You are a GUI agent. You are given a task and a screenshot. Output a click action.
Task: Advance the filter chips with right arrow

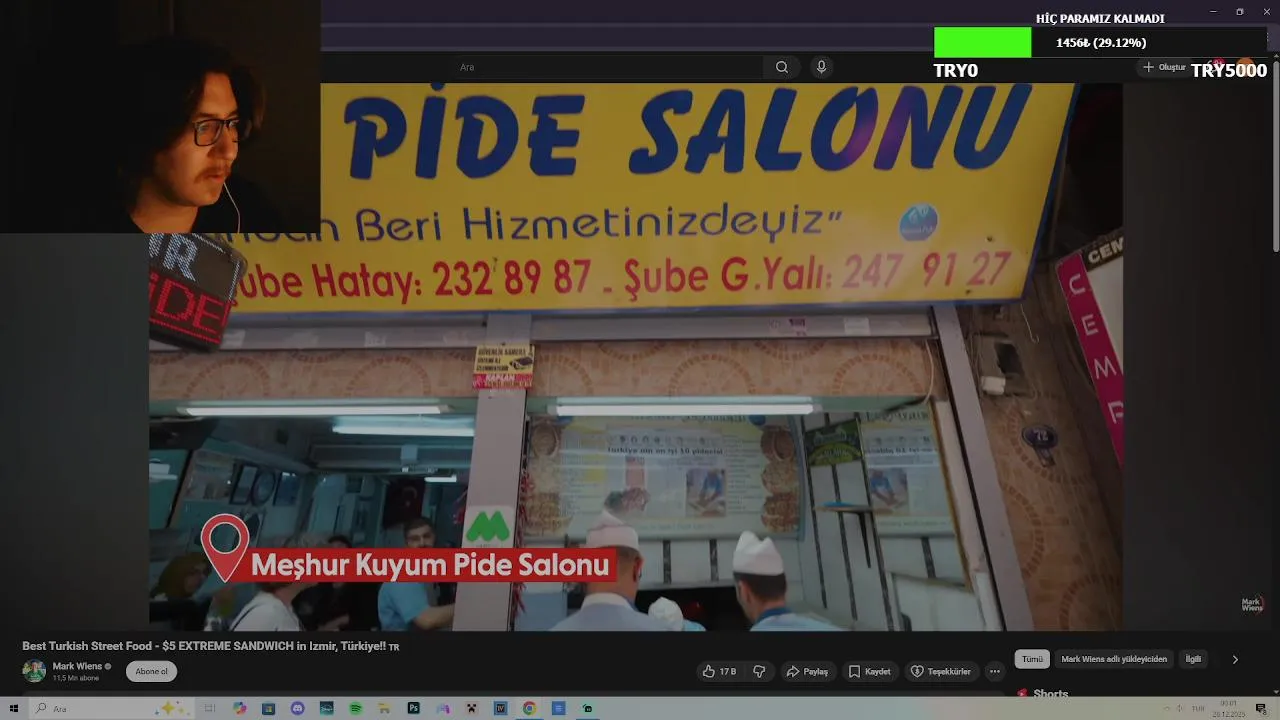[x=1235, y=659]
